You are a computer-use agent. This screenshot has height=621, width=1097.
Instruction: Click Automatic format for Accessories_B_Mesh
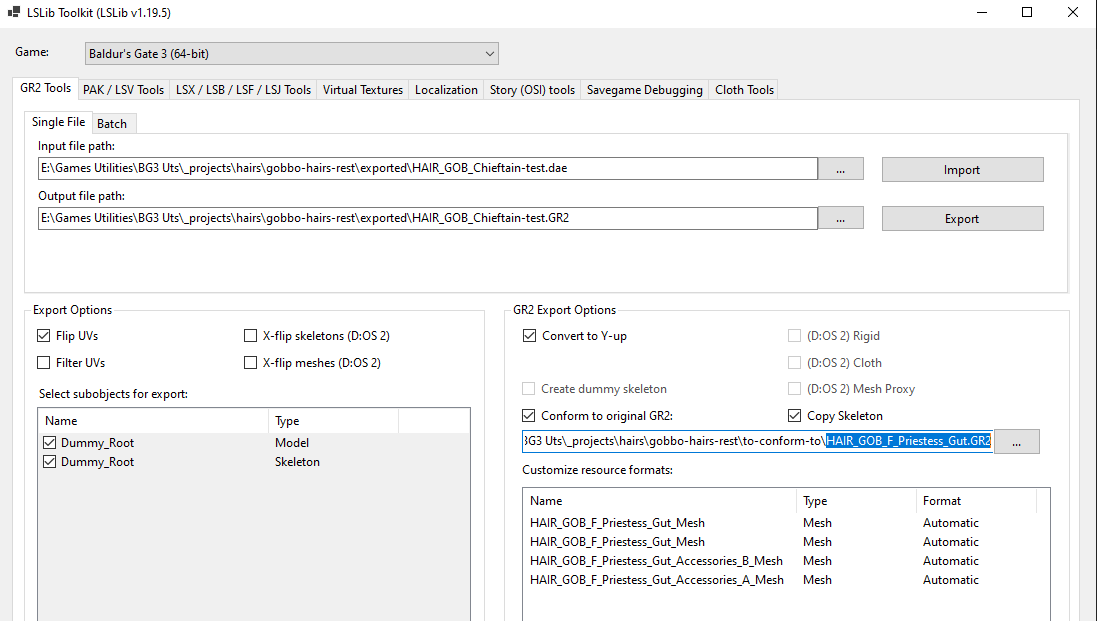click(x=950, y=561)
